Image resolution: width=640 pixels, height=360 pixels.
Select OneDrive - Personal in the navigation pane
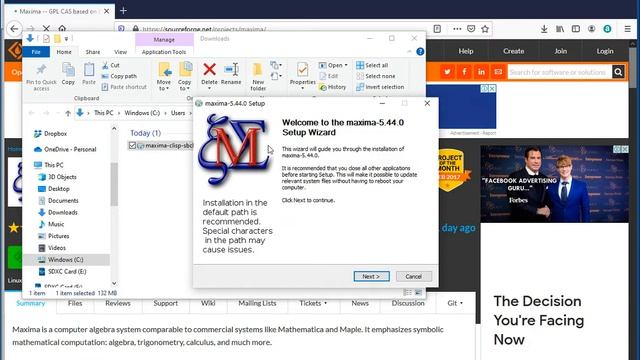[65, 149]
